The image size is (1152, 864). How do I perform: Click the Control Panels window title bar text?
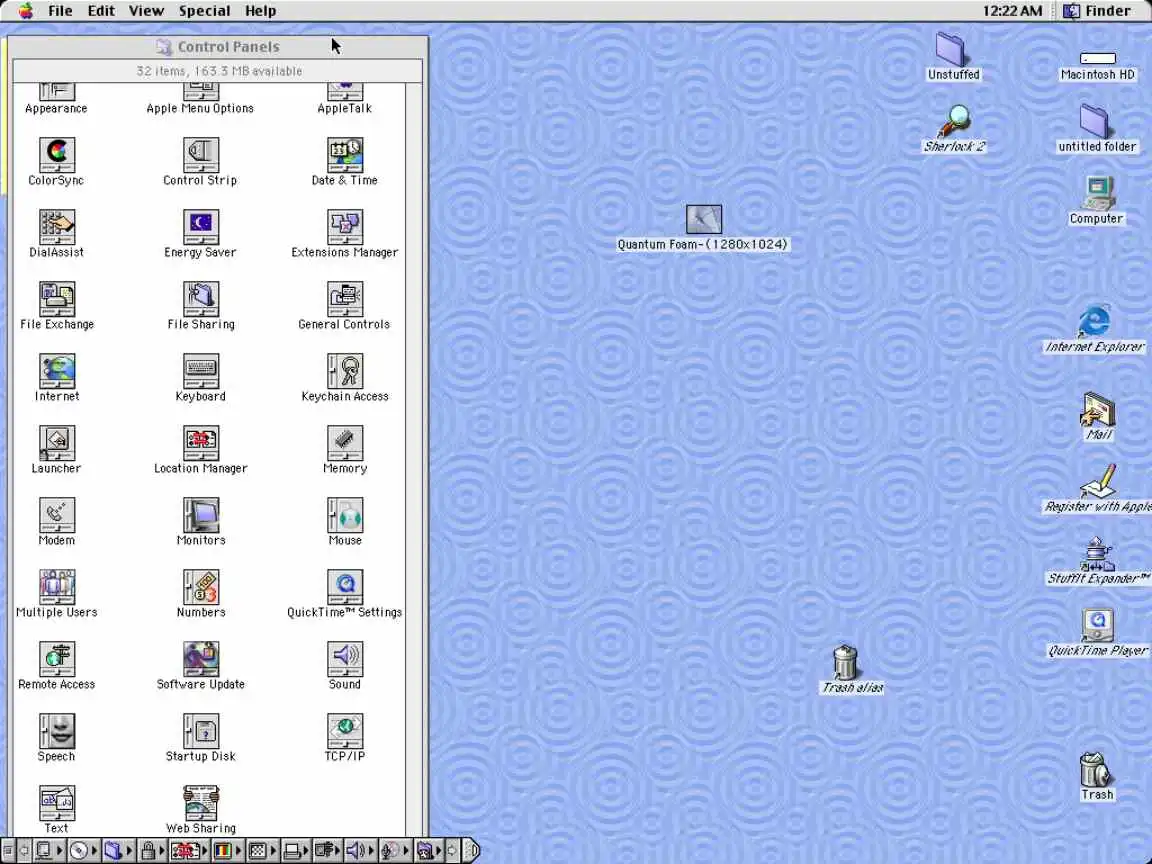tap(228, 46)
